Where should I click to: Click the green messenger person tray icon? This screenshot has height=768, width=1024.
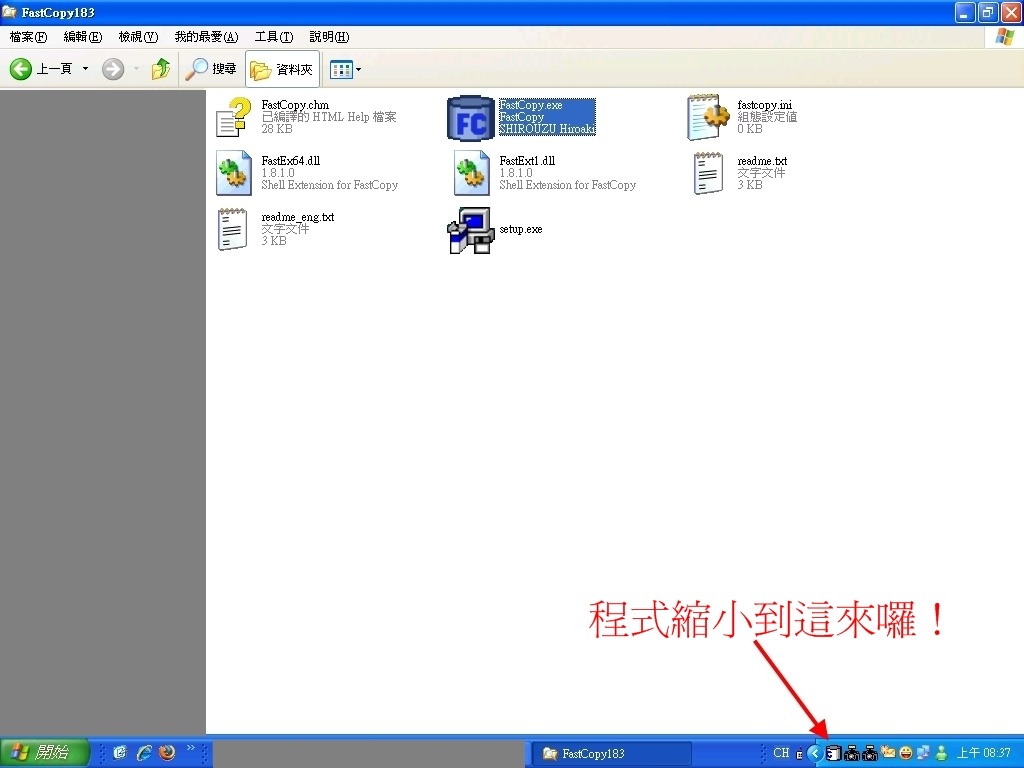(x=941, y=753)
